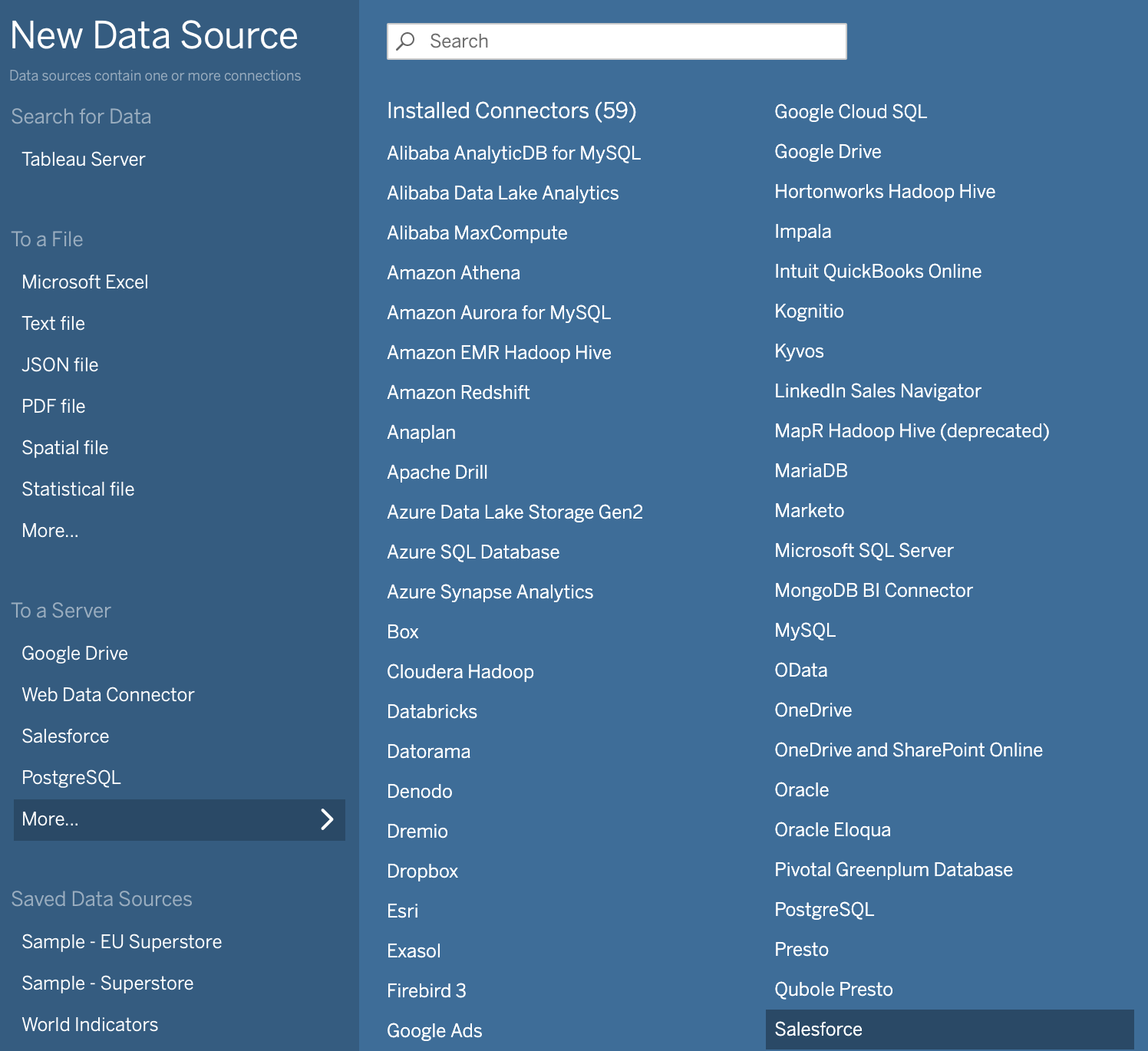Choose Apache Drill connector
The height and width of the screenshot is (1051, 1148).
click(x=437, y=473)
